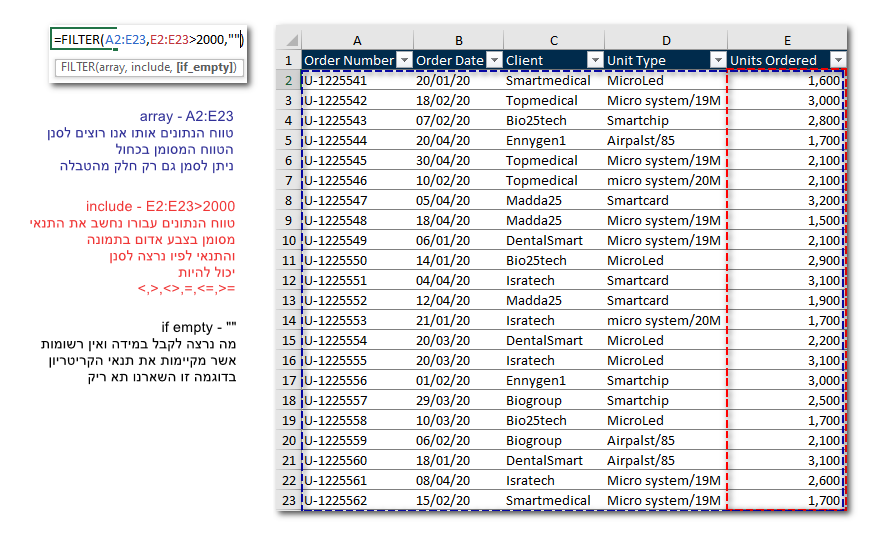Image resolution: width=873 pixels, height=537 pixels.
Task: Click the Units Ordered header cell
Action: pos(787,60)
